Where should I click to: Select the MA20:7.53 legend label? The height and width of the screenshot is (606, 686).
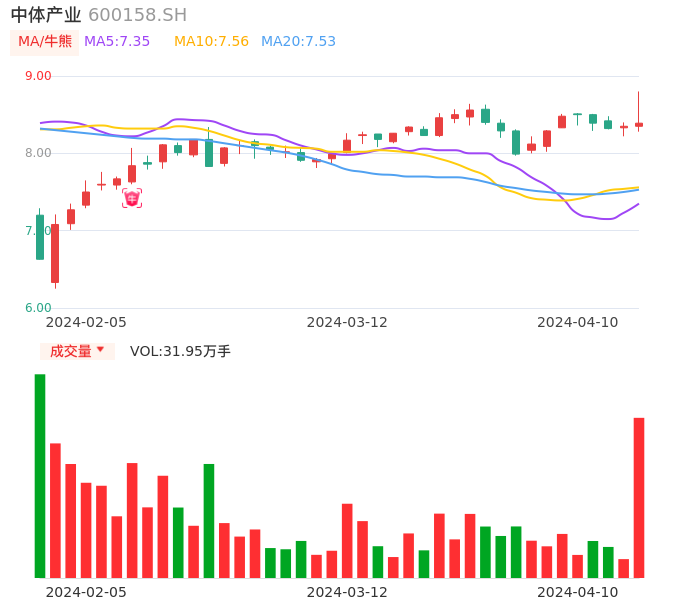(298, 42)
